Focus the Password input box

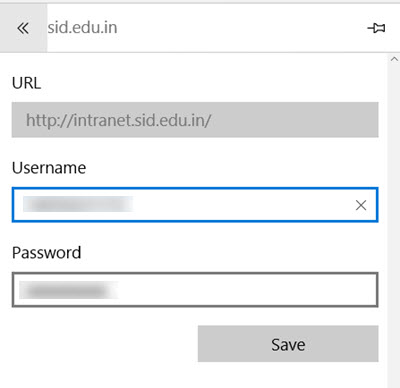pos(195,290)
